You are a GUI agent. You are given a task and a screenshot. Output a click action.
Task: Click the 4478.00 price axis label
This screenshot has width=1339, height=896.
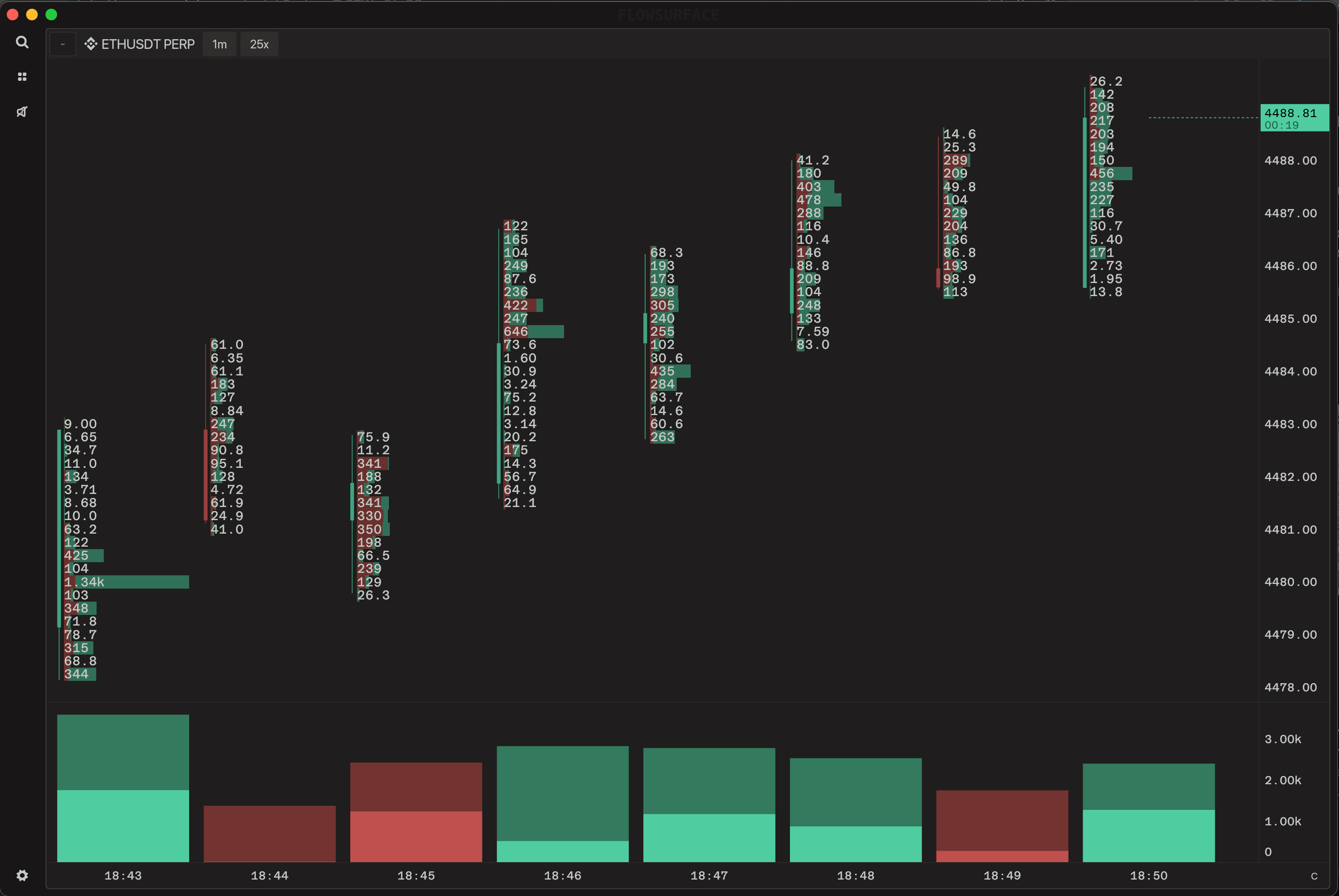click(x=1291, y=687)
